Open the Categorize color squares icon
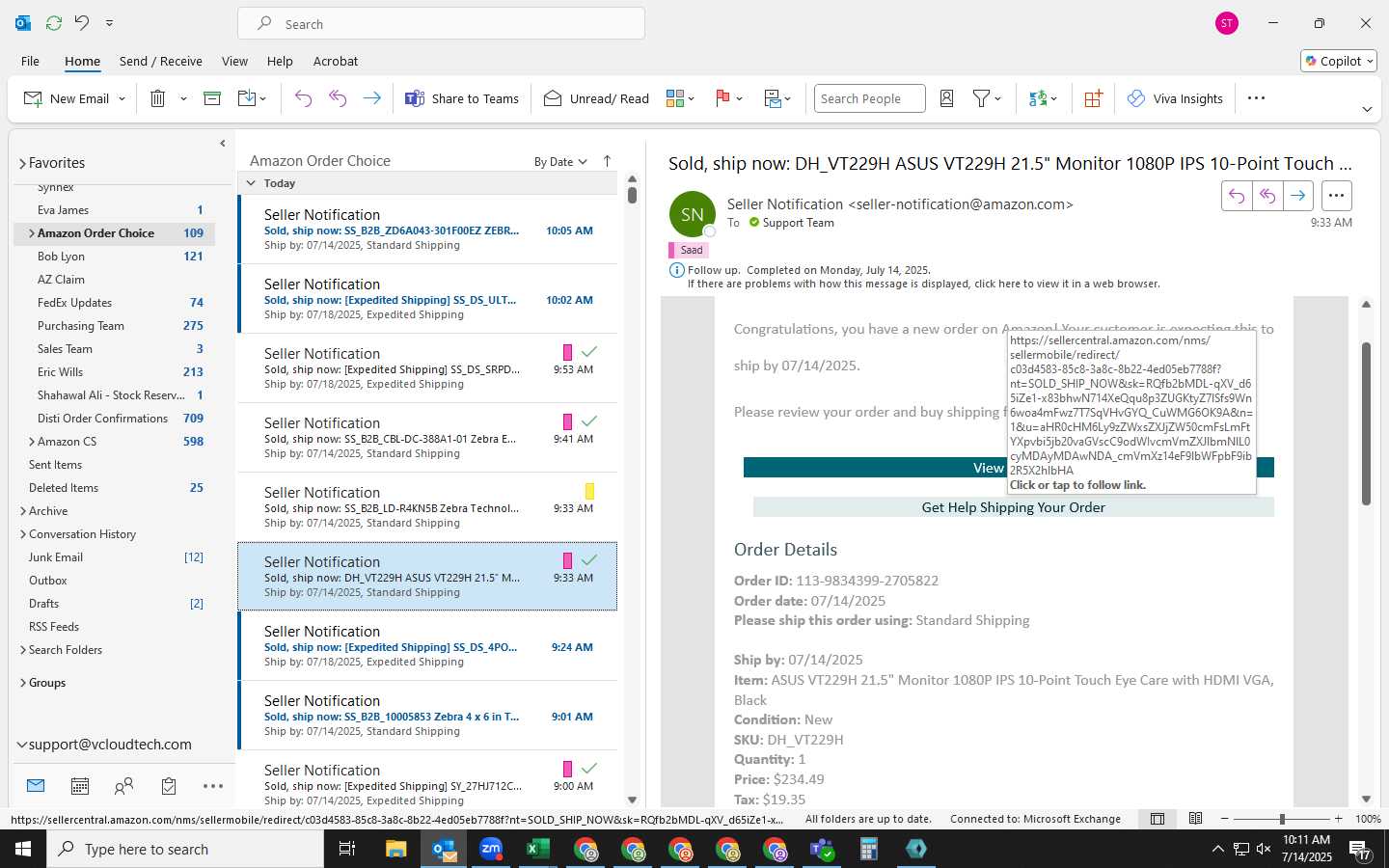 pyautogui.click(x=675, y=98)
